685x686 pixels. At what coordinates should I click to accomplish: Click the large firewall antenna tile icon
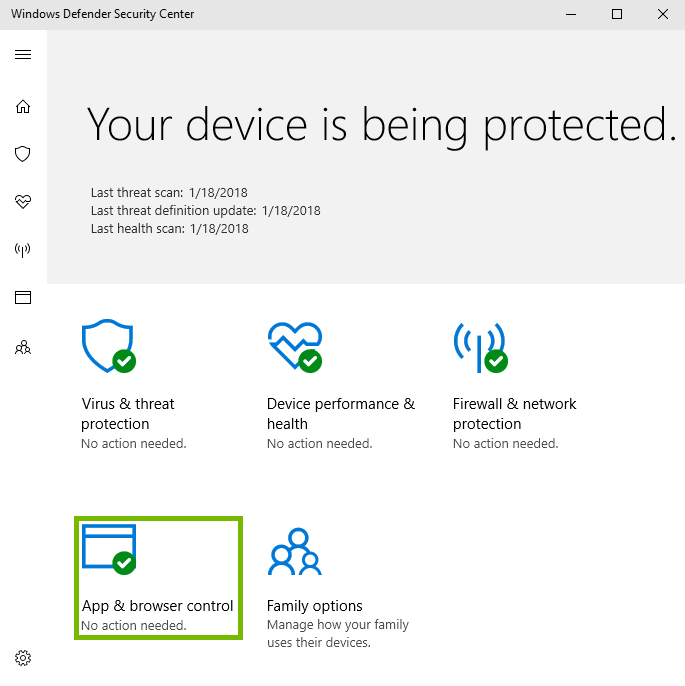[x=480, y=348]
